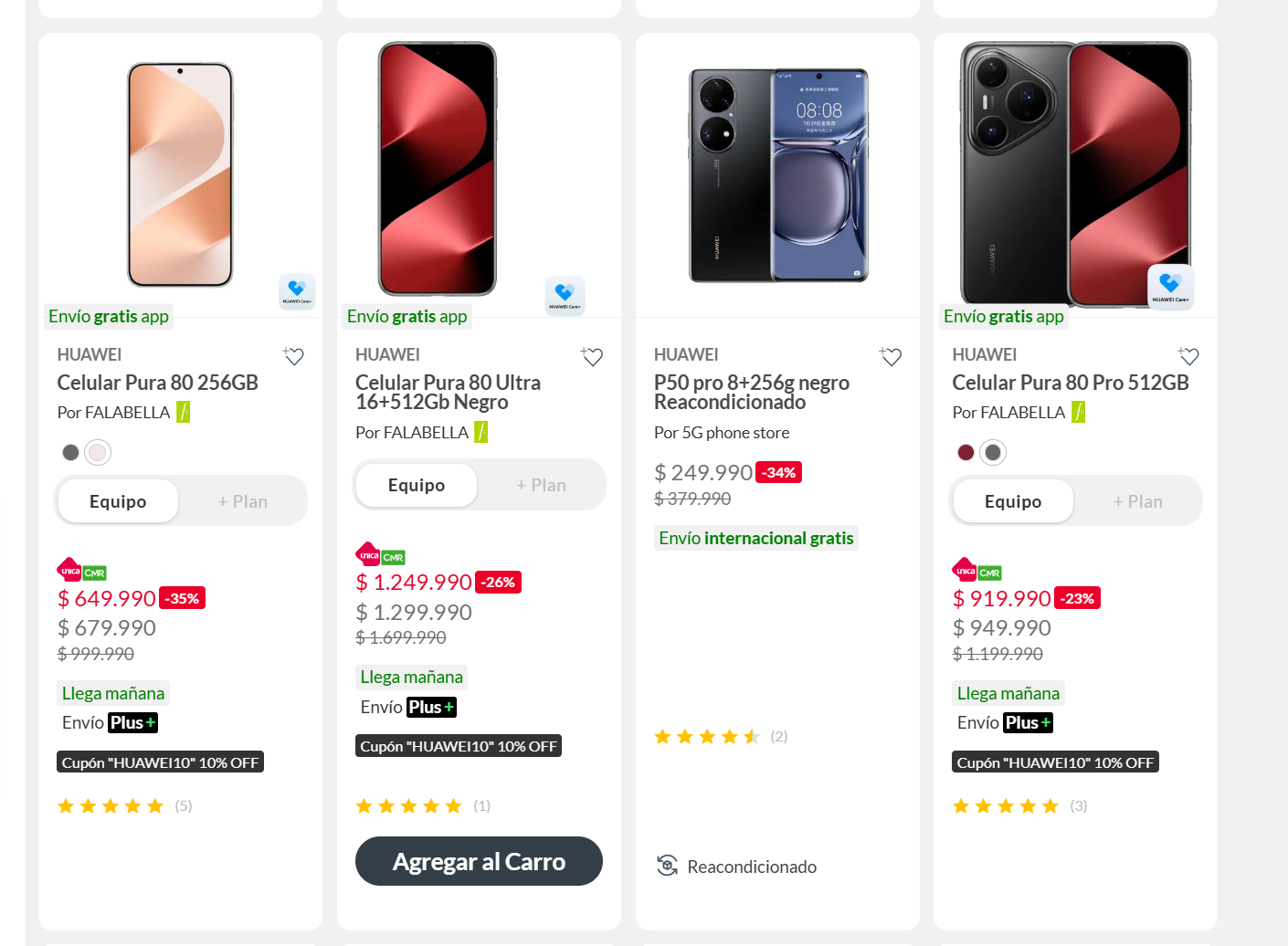Save Pura 80 Pro 512GB to wishlist
This screenshot has height=946, width=1288.
pyautogui.click(x=1188, y=356)
